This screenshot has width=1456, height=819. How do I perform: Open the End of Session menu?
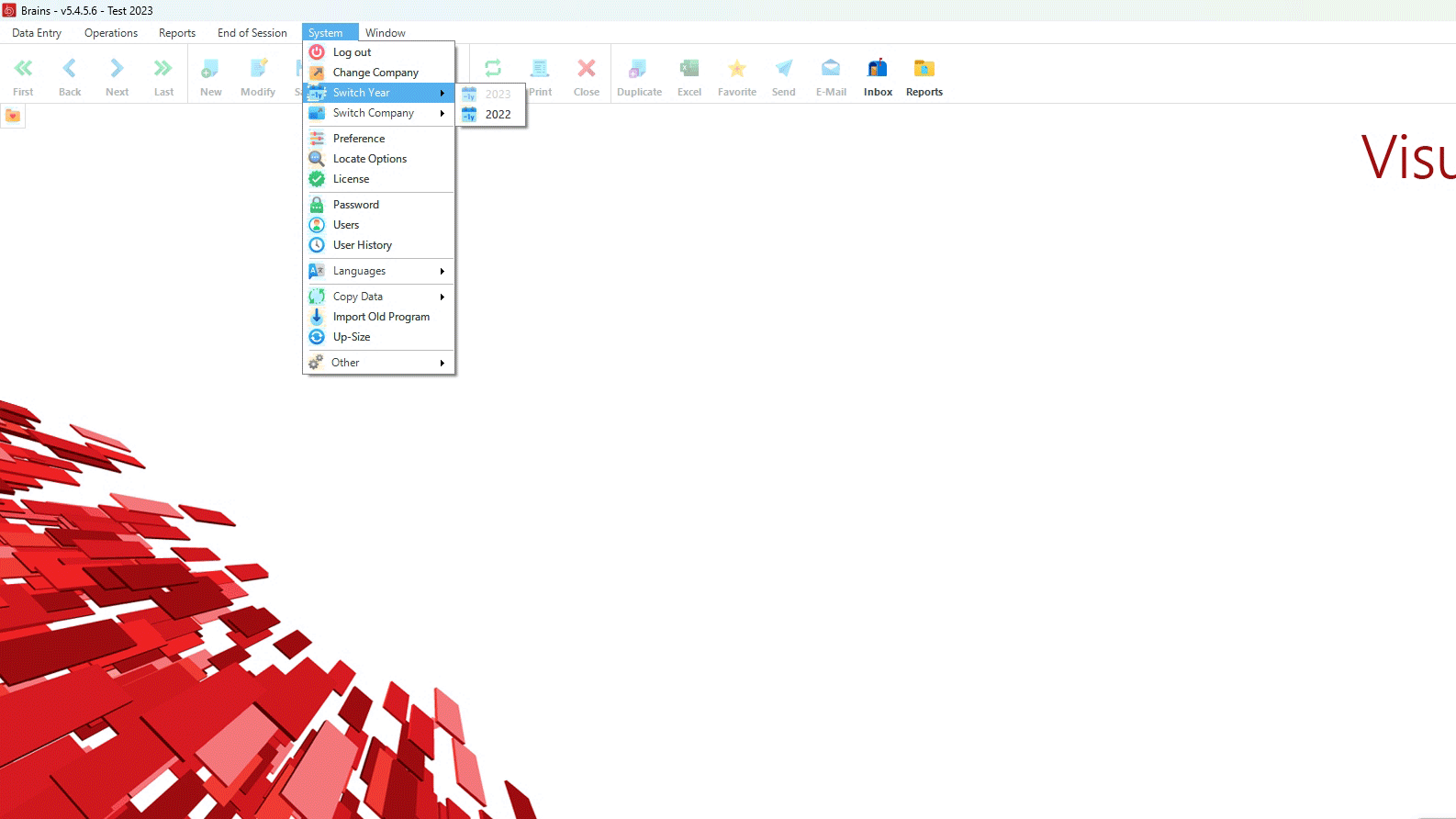(252, 33)
